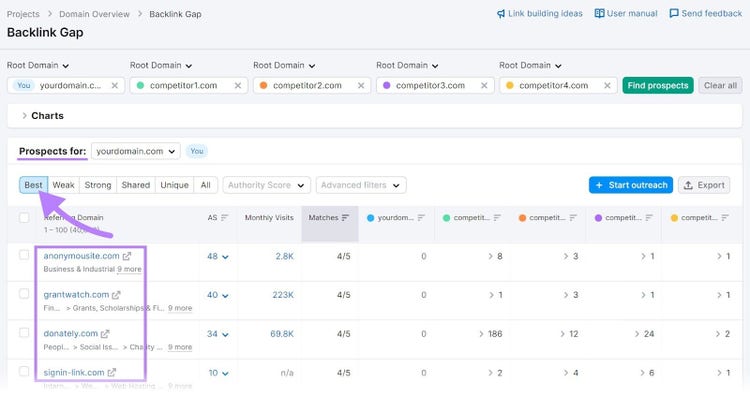Screen dimensions: 750x397
Task: Export the prospects table
Action: tap(704, 185)
